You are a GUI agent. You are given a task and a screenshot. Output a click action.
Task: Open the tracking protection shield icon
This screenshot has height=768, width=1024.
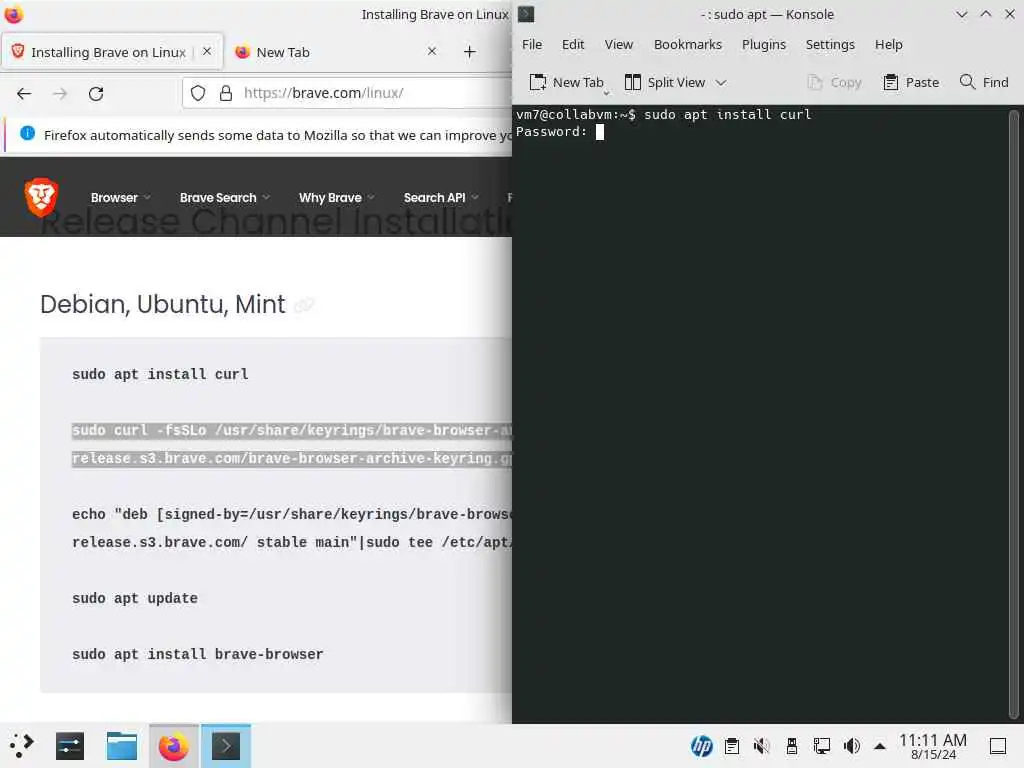pos(198,93)
